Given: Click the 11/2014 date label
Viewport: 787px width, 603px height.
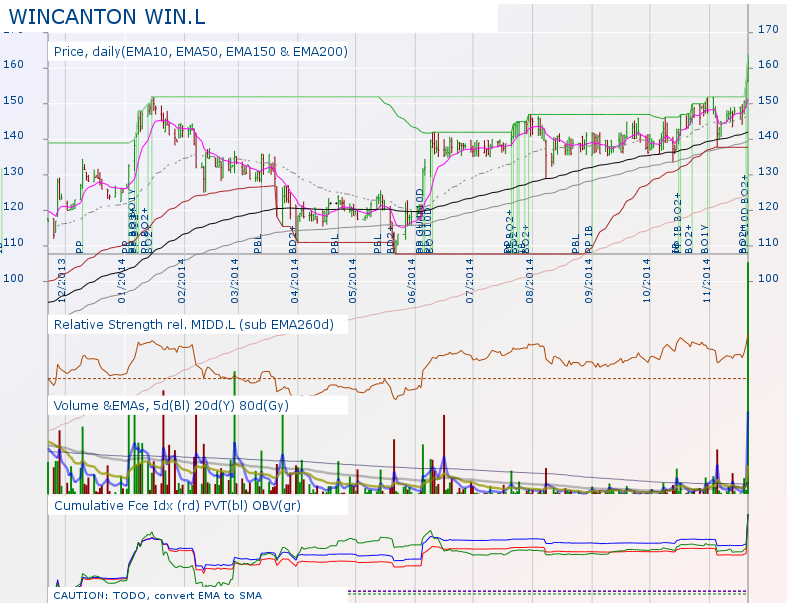Looking at the screenshot, I should click(x=707, y=280).
